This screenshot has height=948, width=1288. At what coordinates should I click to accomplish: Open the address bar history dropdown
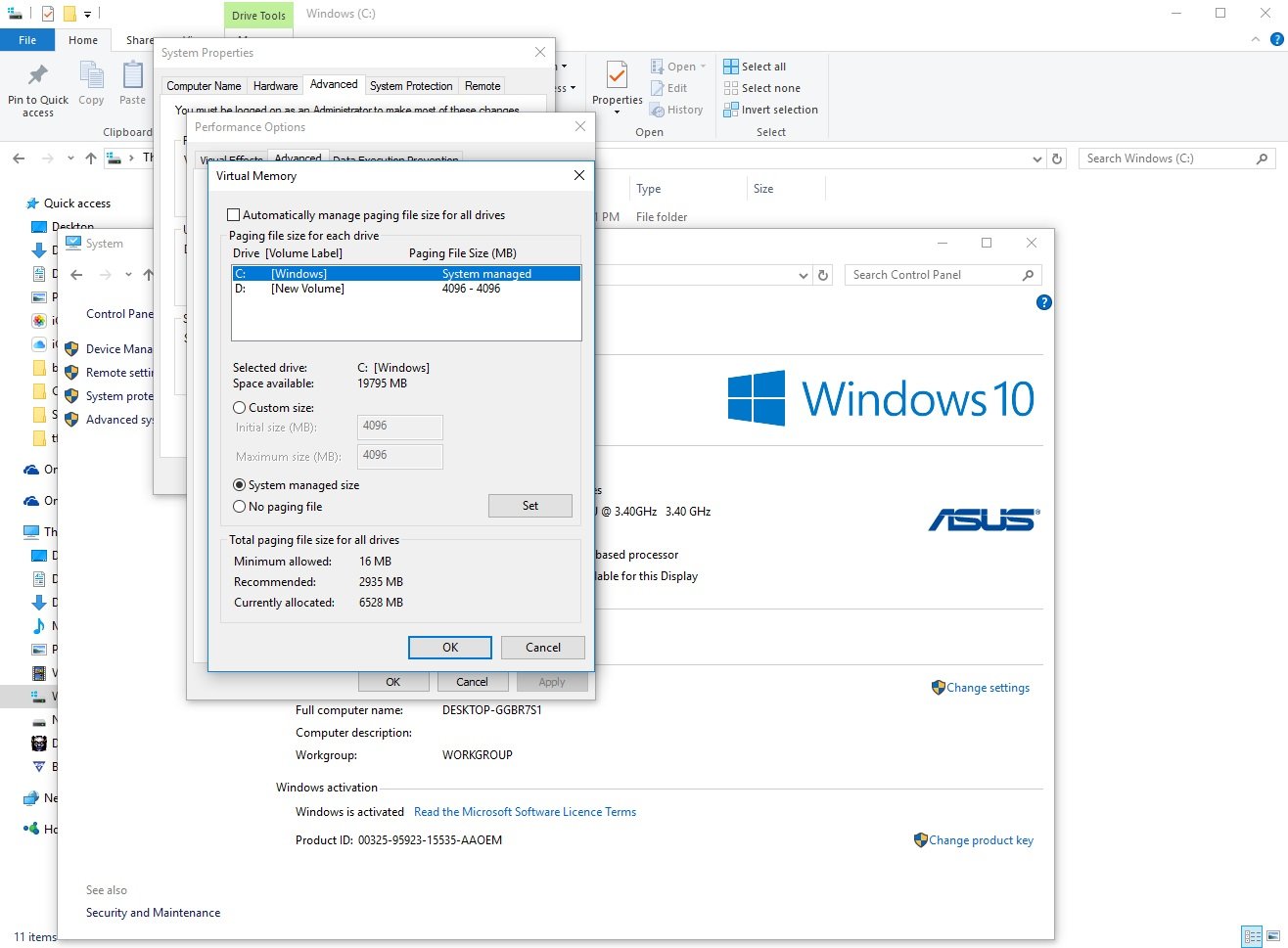[x=1037, y=158]
